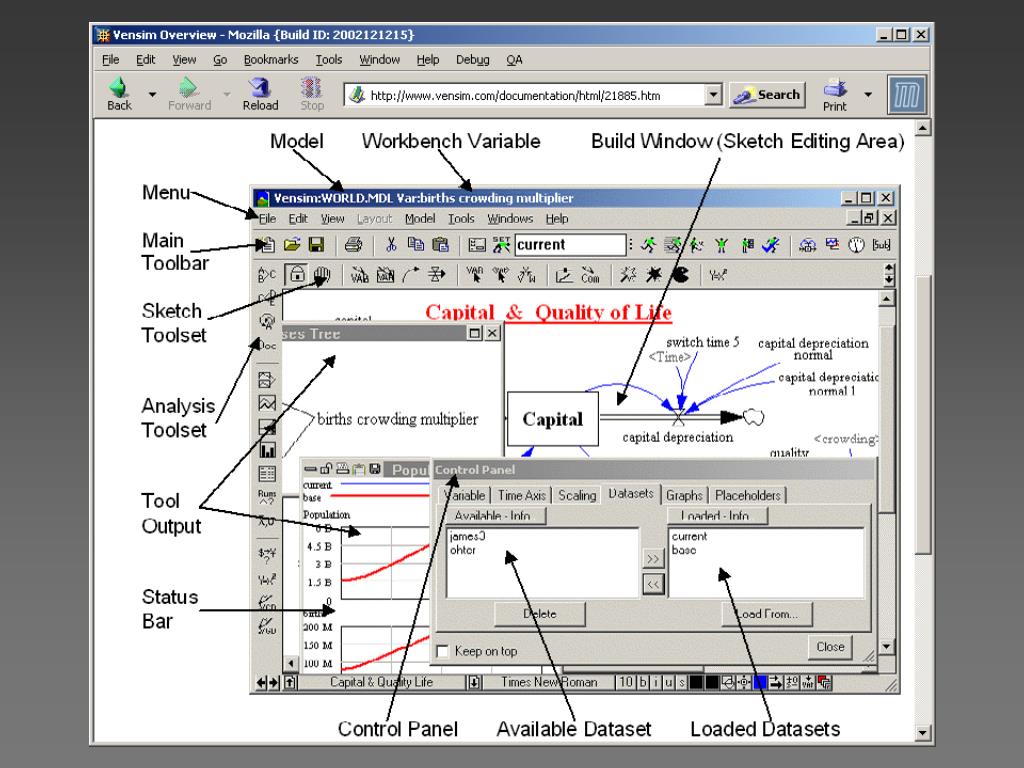
Task: Click the >> move dataset button
Action: 653,559
